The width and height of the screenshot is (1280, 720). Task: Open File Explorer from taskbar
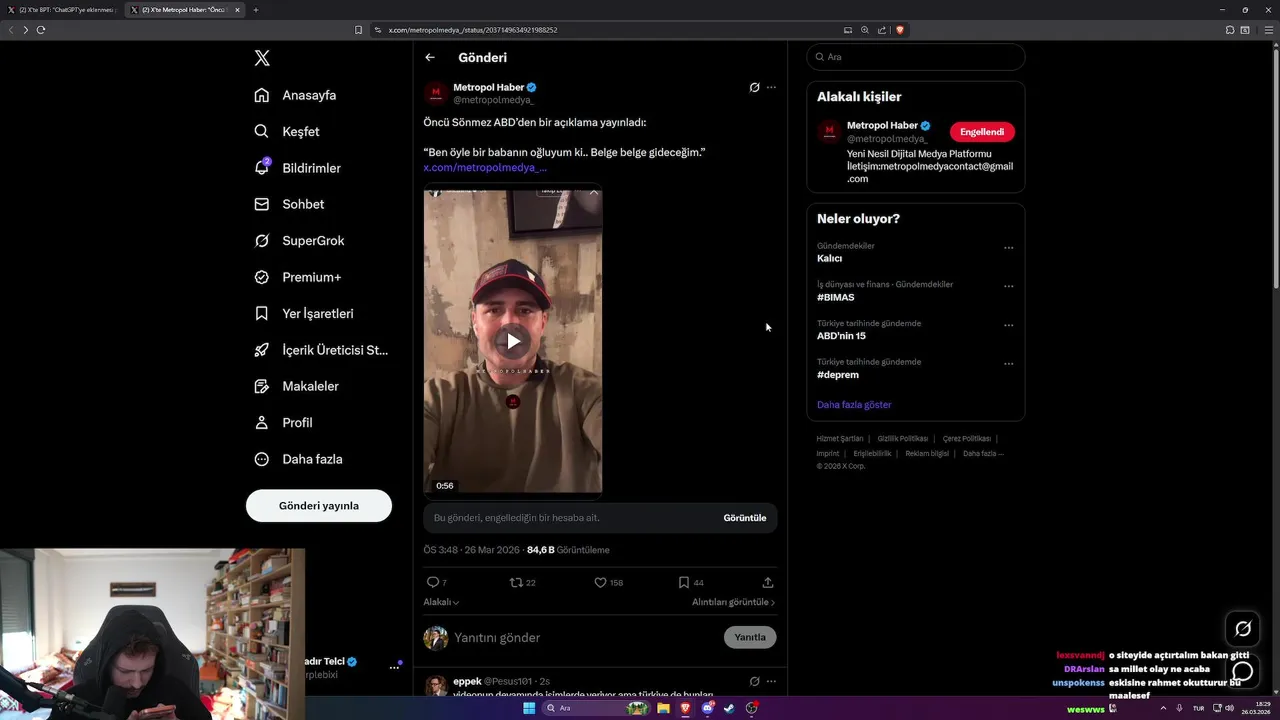(x=663, y=708)
